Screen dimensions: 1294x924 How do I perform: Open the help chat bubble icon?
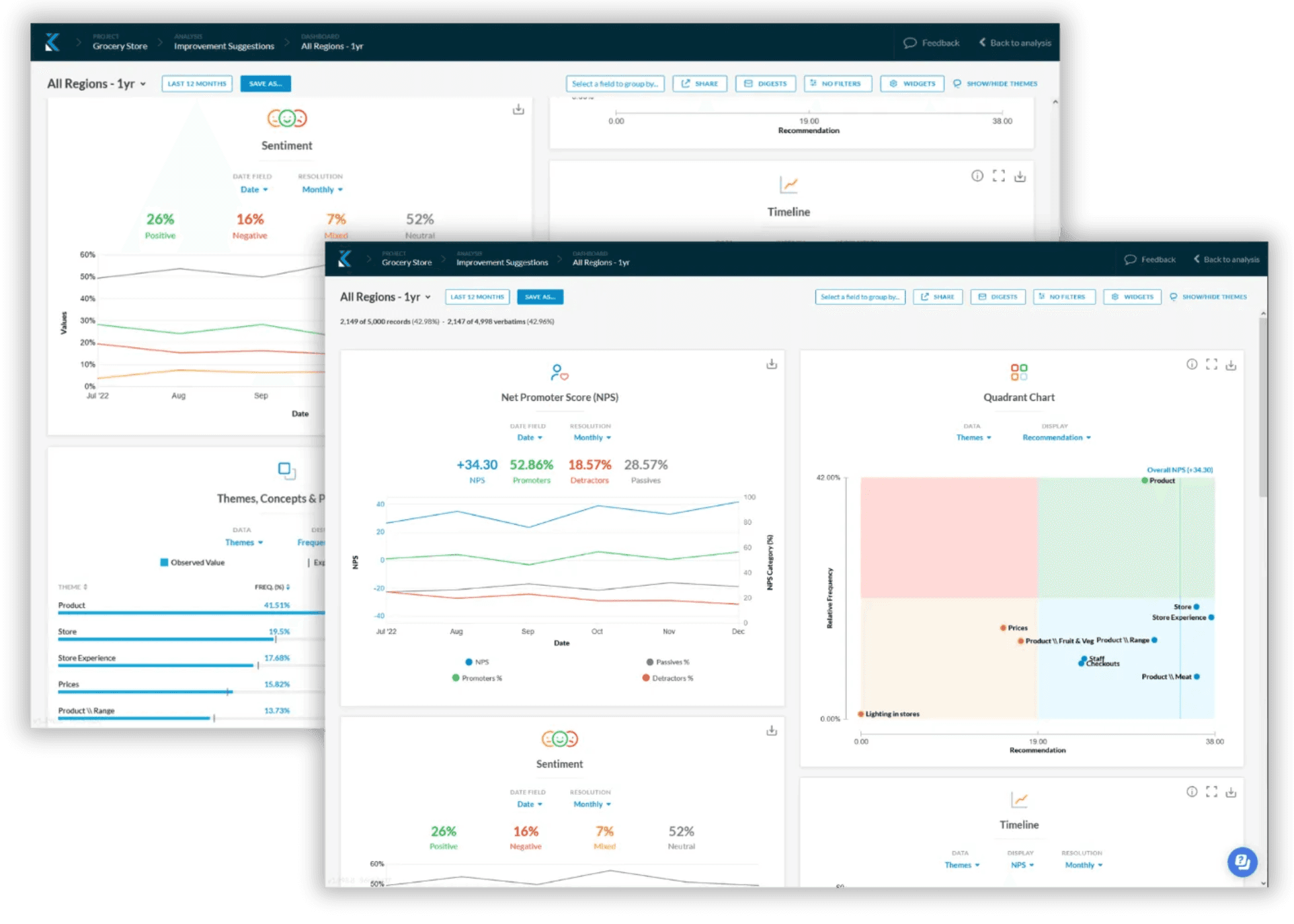coord(1242,862)
